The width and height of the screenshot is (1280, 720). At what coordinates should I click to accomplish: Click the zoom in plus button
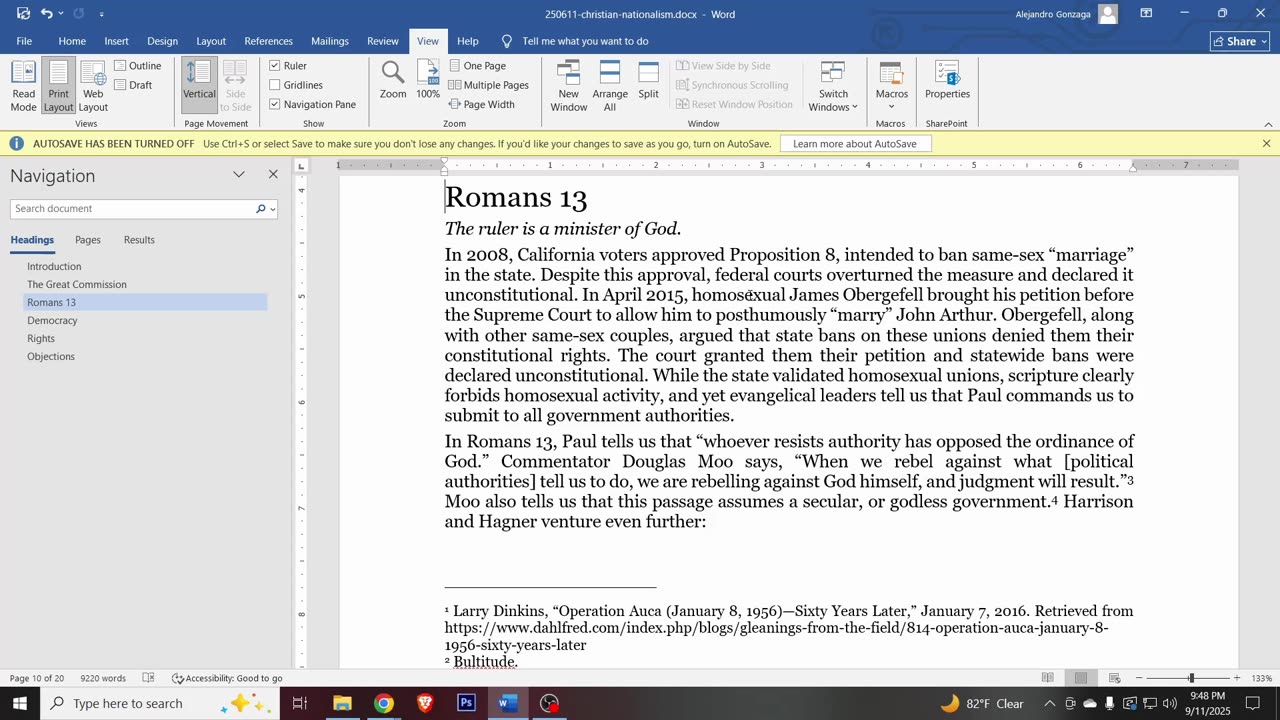click(x=1237, y=678)
